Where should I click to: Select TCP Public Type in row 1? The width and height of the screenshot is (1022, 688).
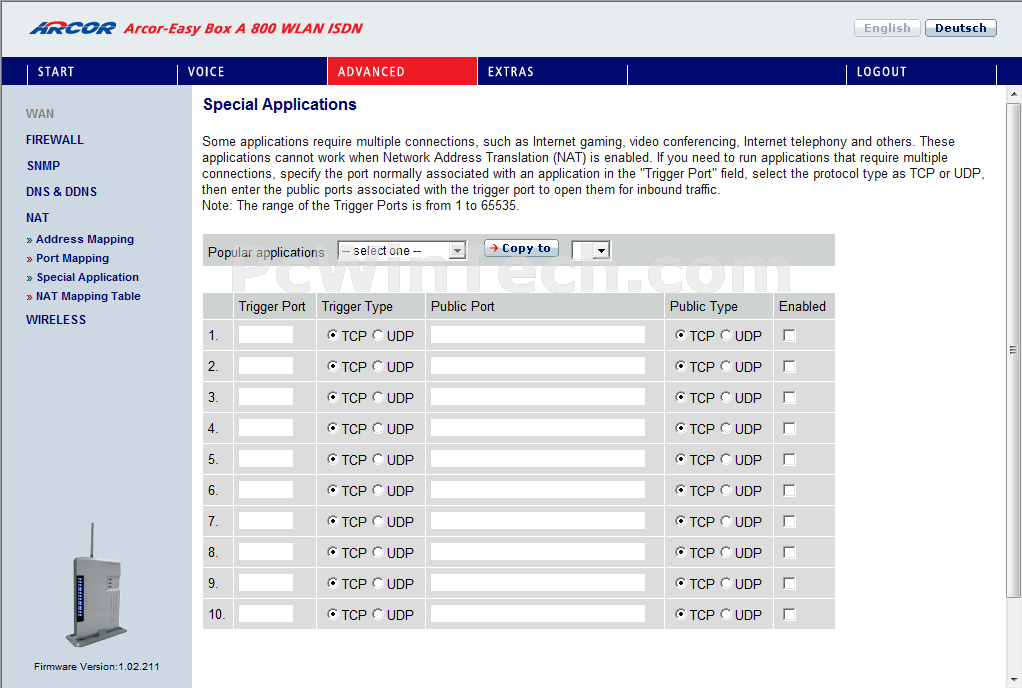coord(680,335)
